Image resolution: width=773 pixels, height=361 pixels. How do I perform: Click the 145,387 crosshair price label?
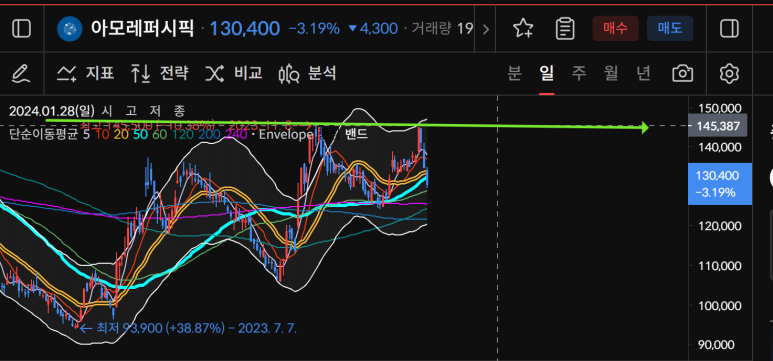718,126
